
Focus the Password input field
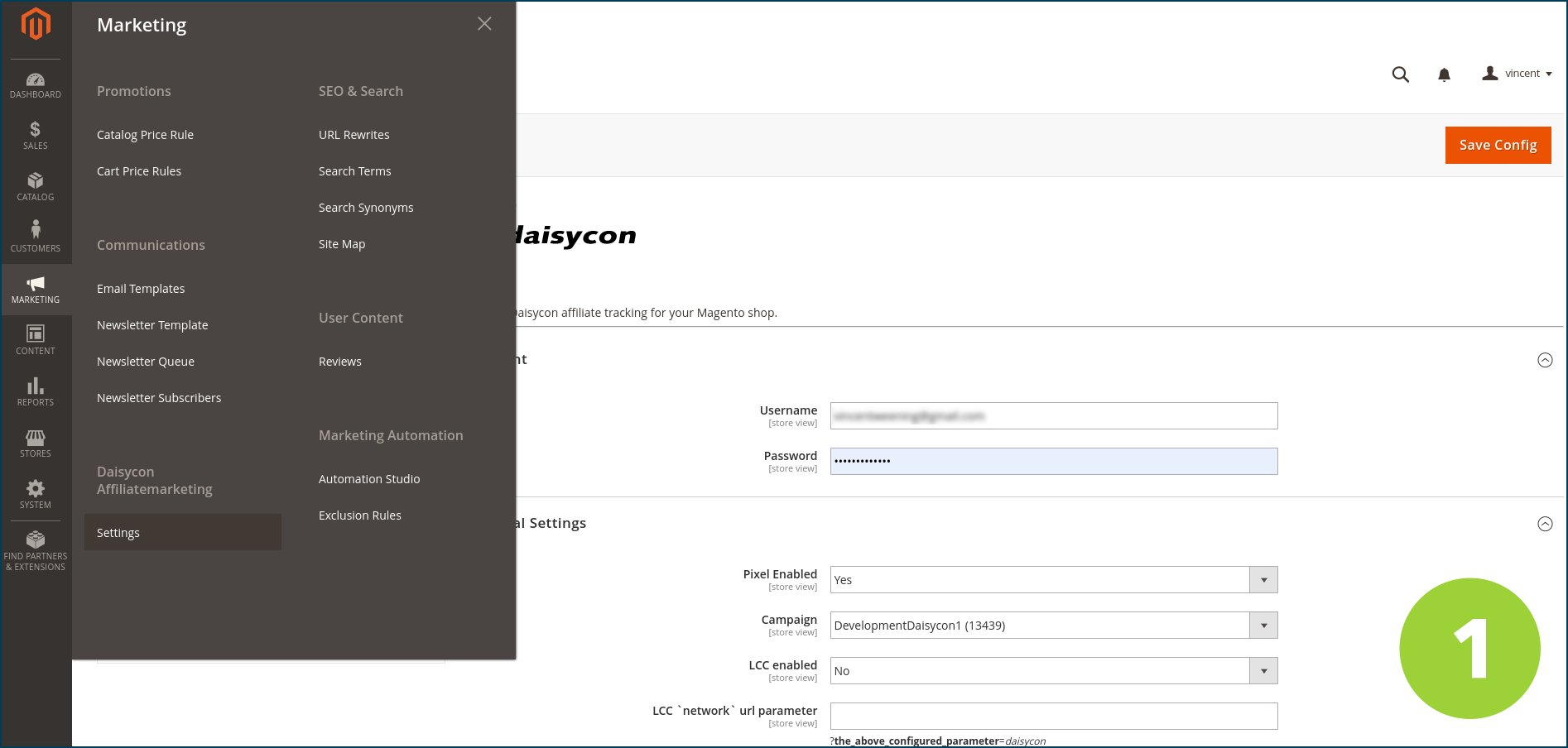tap(1054, 462)
